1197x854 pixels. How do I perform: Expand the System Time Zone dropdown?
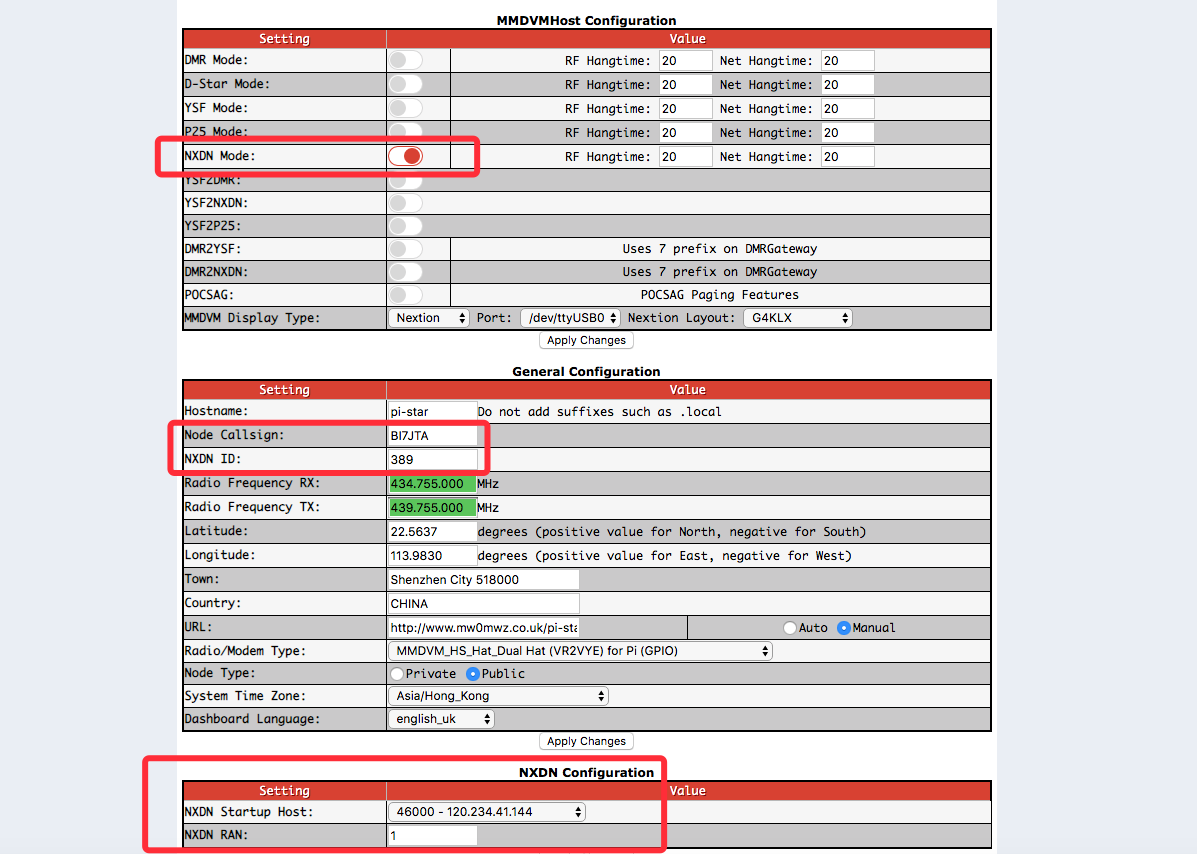pyautogui.click(x=498, y=696)
